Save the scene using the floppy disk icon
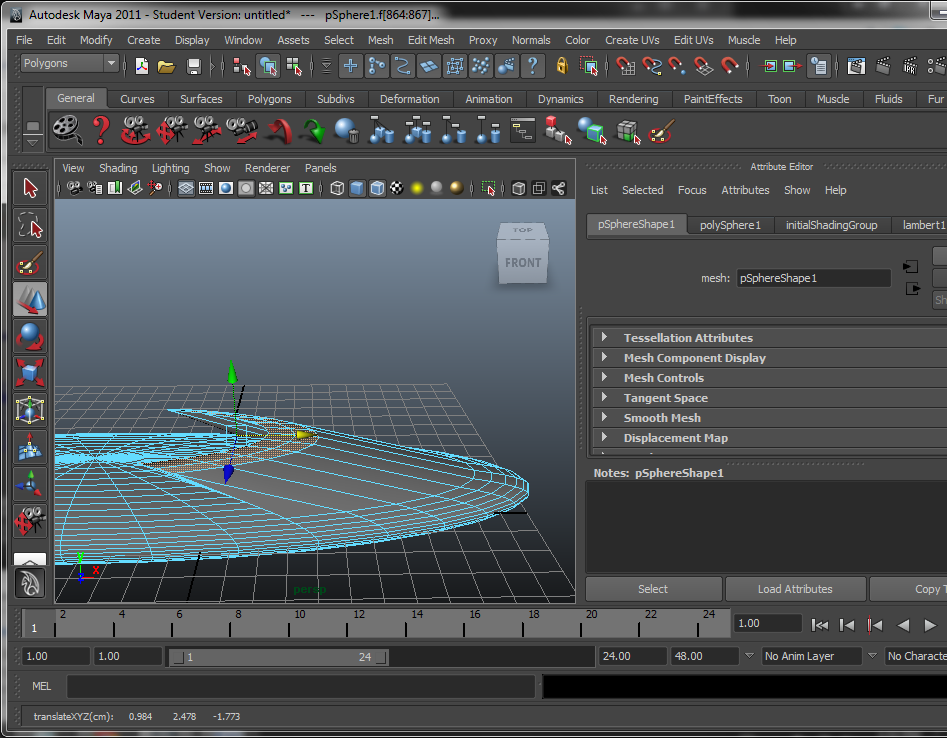Image resolution: width=947 pixels, height=738 pixels. [193, 66]
